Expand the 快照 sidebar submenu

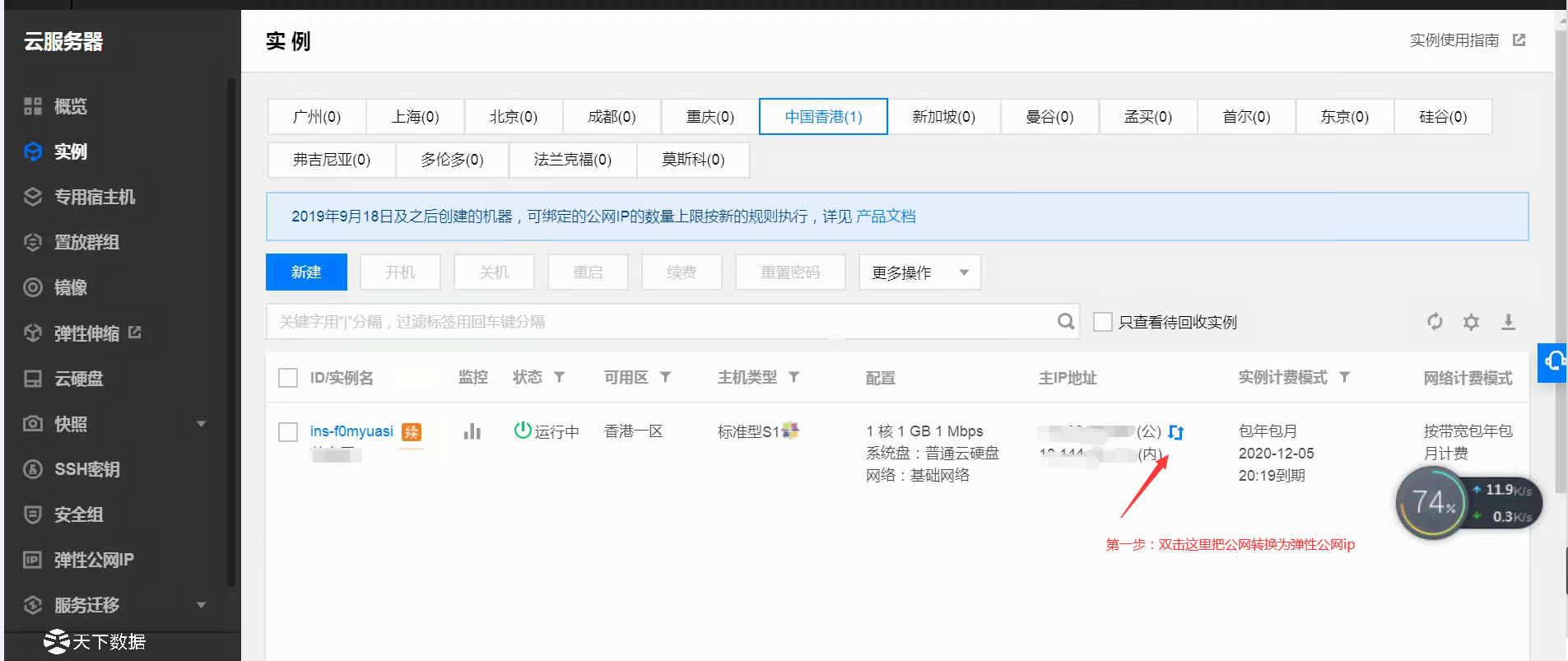pyautogui.click(x=201, y=424)
